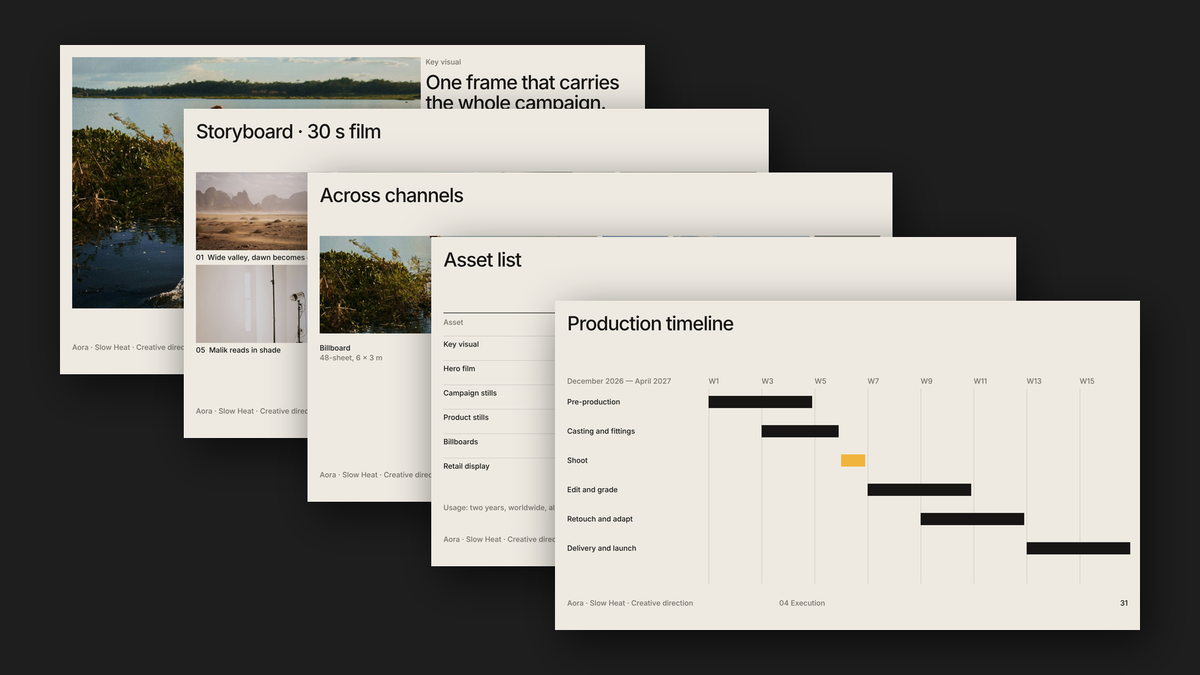The image size is (1200, 675).
Task: Click the 'Casting and fittings' timeline row label
Action: pyautogui.click(x=601, y=431)
